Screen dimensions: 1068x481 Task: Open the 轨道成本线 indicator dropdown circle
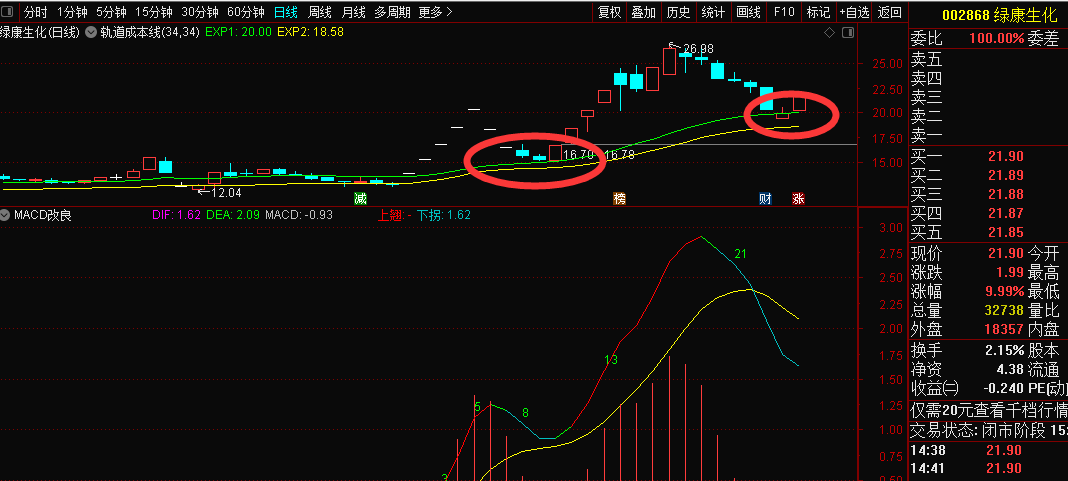coord(91,32)
